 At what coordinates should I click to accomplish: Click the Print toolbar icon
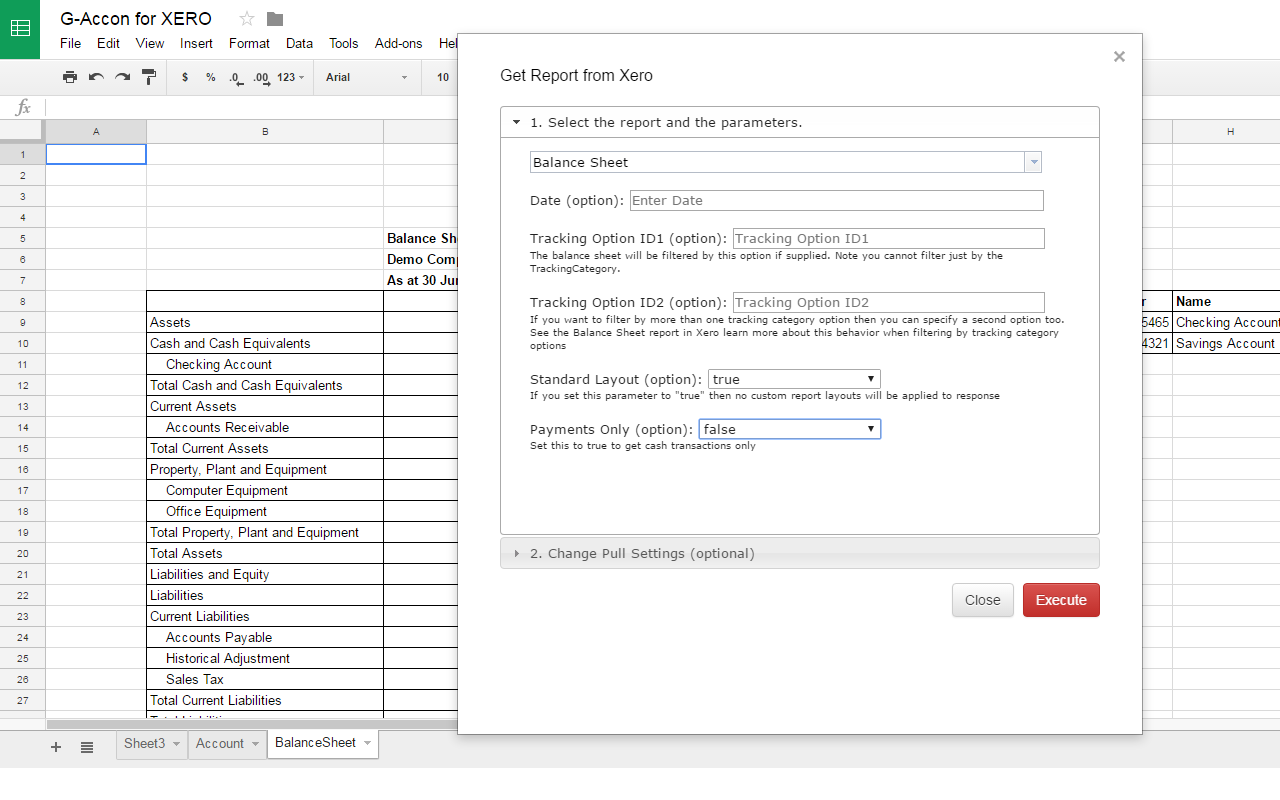tap(69, 77)
